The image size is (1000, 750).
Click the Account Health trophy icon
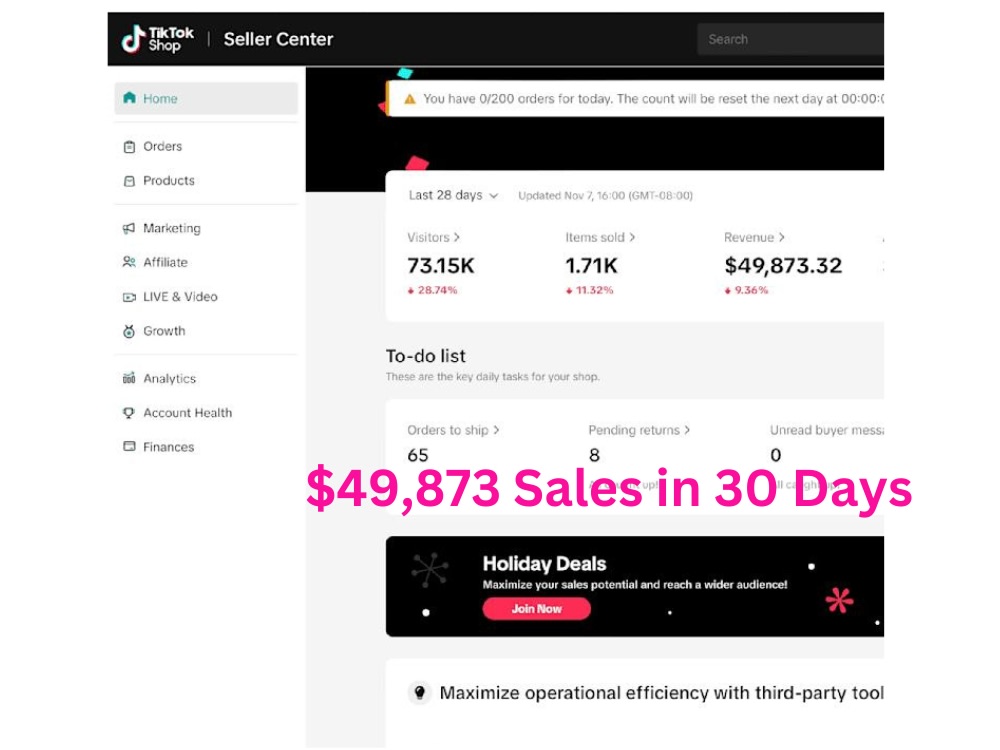pyautogui.click(x=129, y=413)
